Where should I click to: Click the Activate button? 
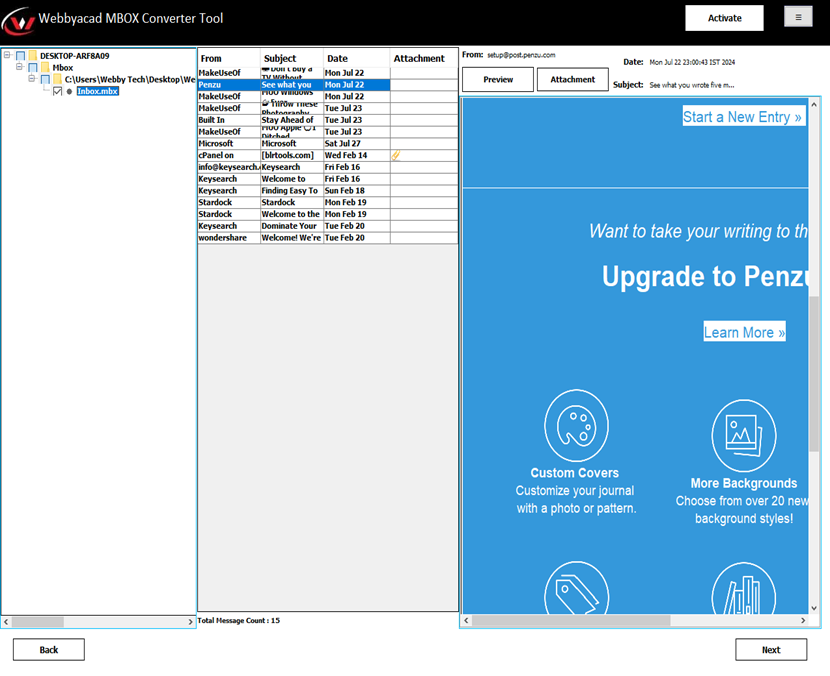(724, 18)
